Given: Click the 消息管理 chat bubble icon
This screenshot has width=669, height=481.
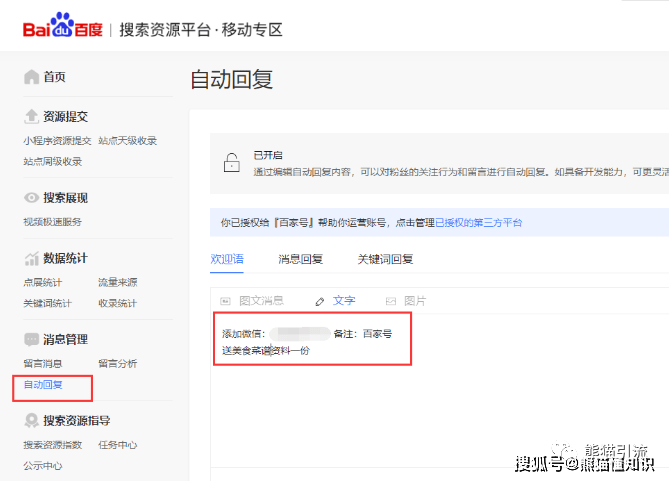Looking at the screenshot, I should (32, 339).
